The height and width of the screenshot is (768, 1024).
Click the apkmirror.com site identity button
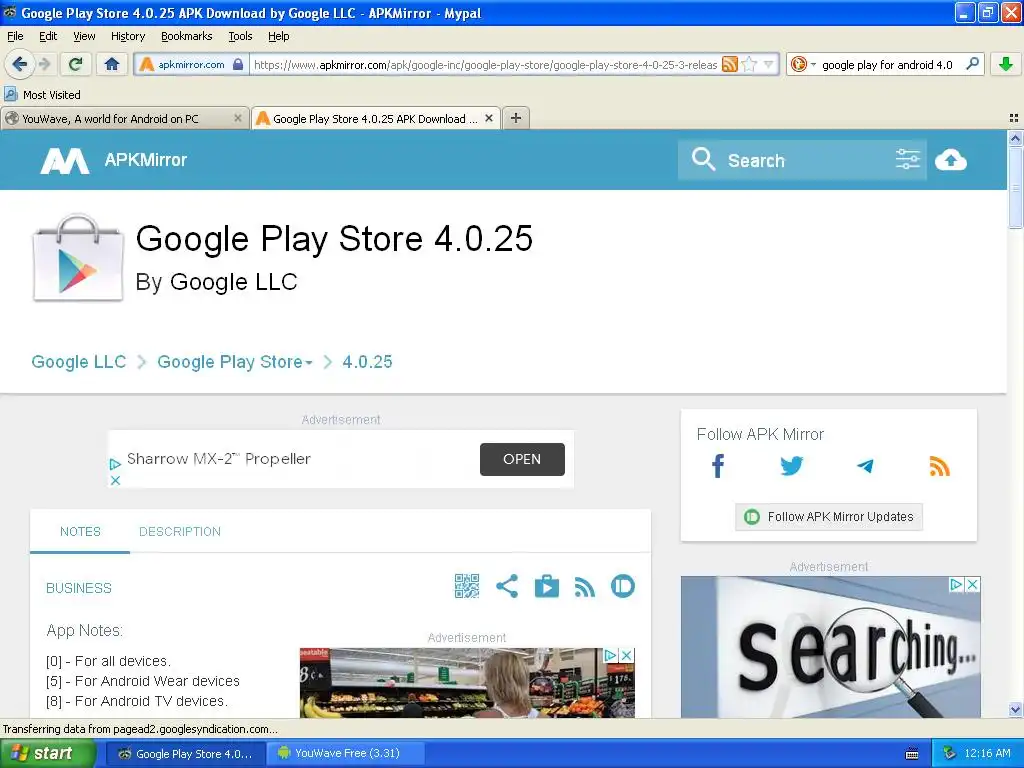pos(191,64)
